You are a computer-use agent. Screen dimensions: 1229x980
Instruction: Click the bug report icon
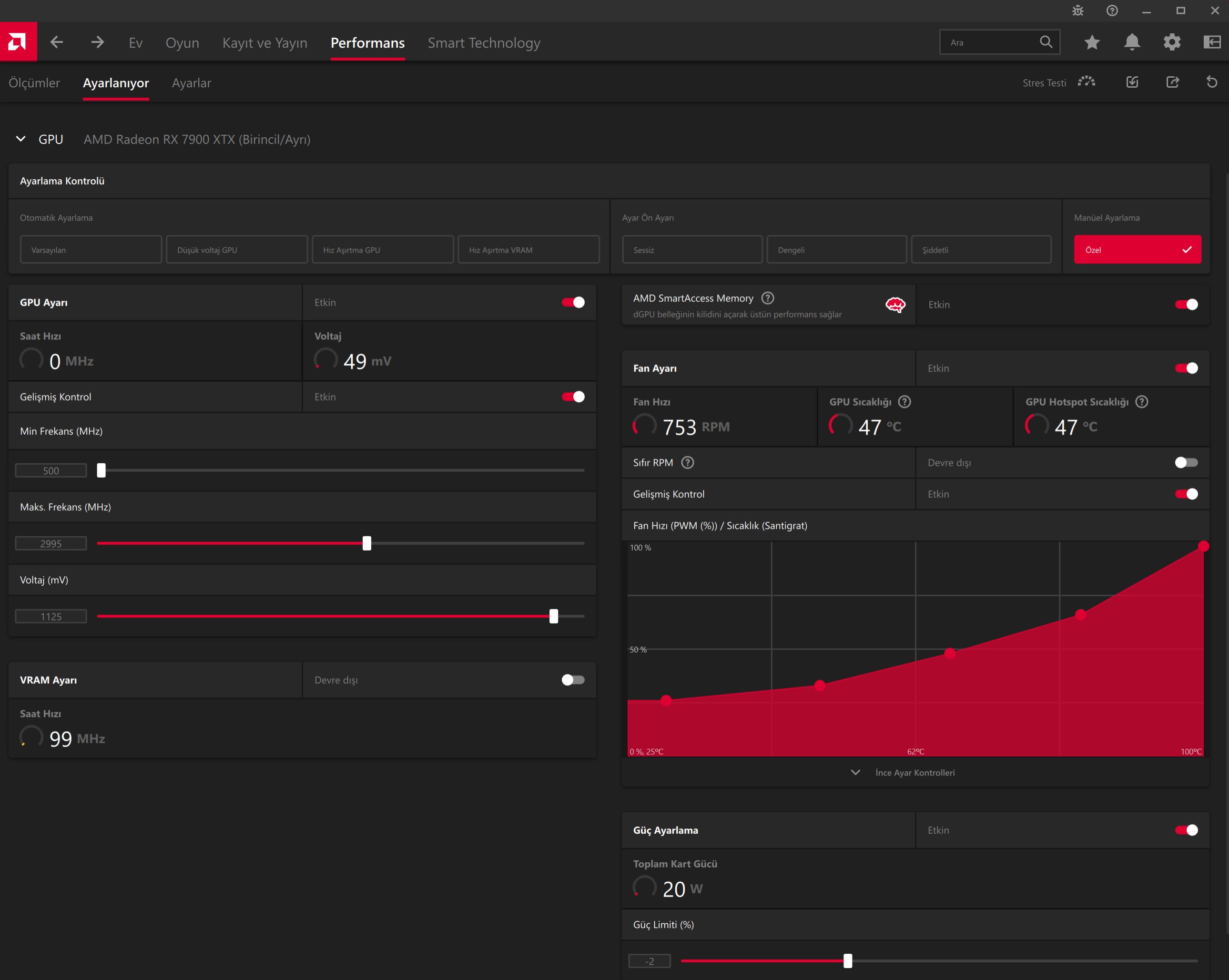click(x=1077, y=11)
